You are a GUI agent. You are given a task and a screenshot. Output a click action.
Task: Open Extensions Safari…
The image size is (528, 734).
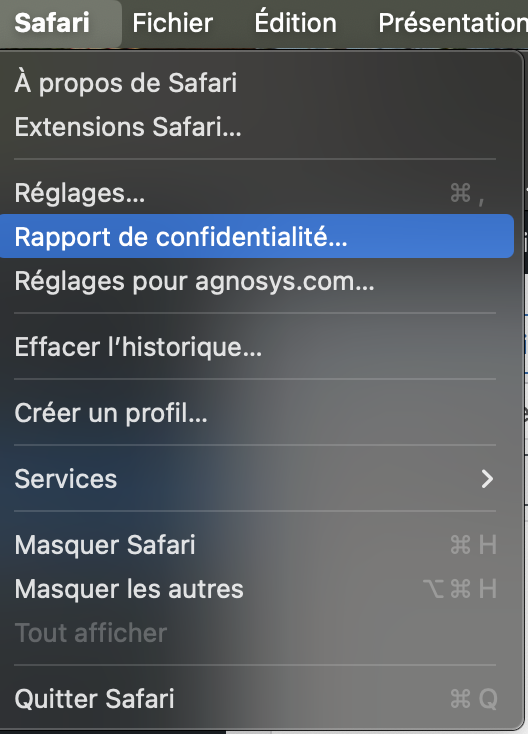click(x=257, y=127)
